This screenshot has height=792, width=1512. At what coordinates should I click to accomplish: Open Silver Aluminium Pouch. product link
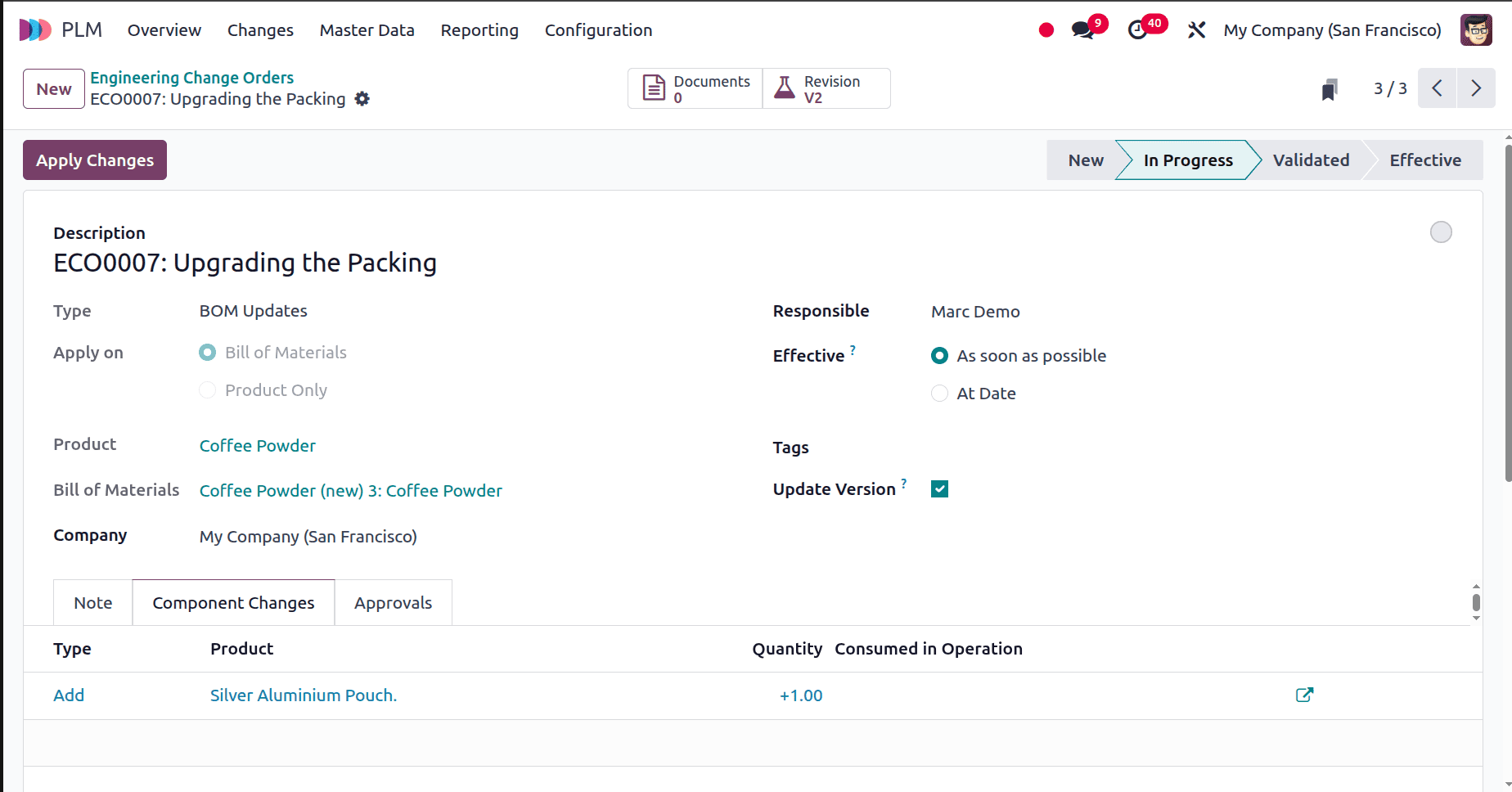point(304,695)
